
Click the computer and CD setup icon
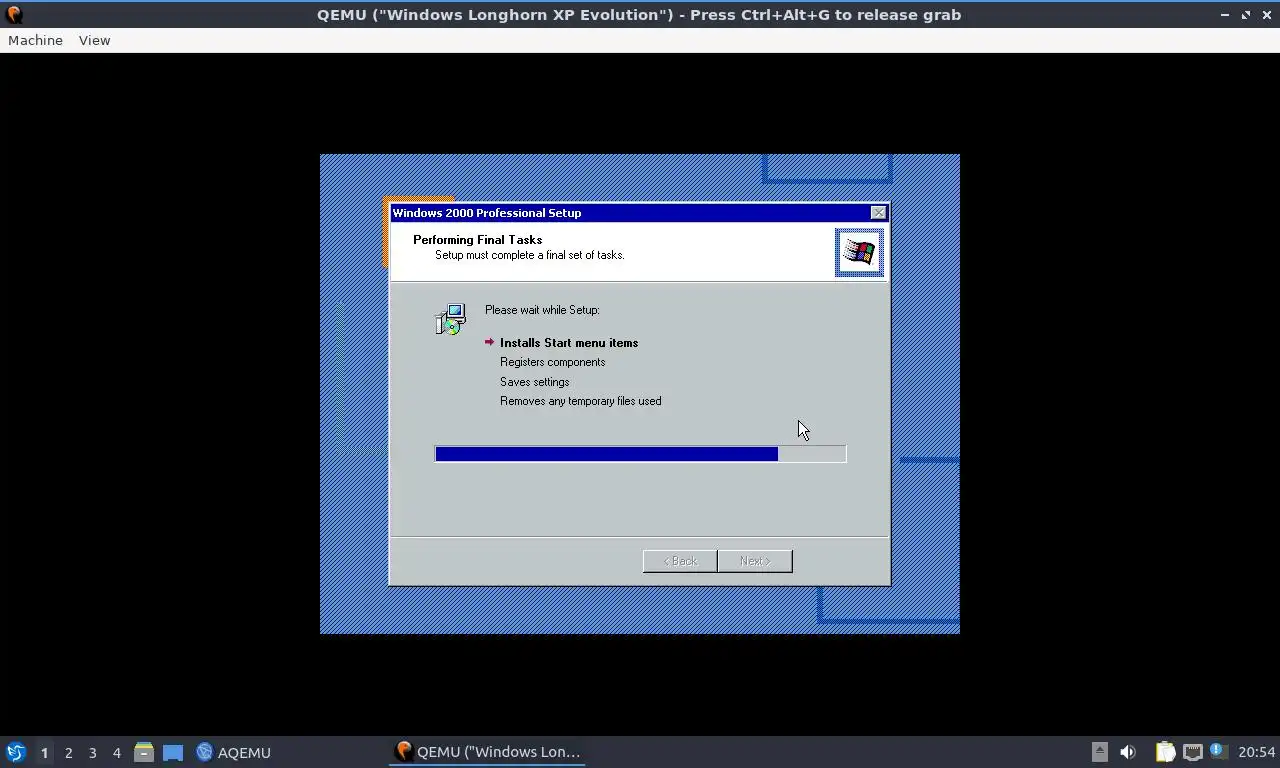pos(450,319)
